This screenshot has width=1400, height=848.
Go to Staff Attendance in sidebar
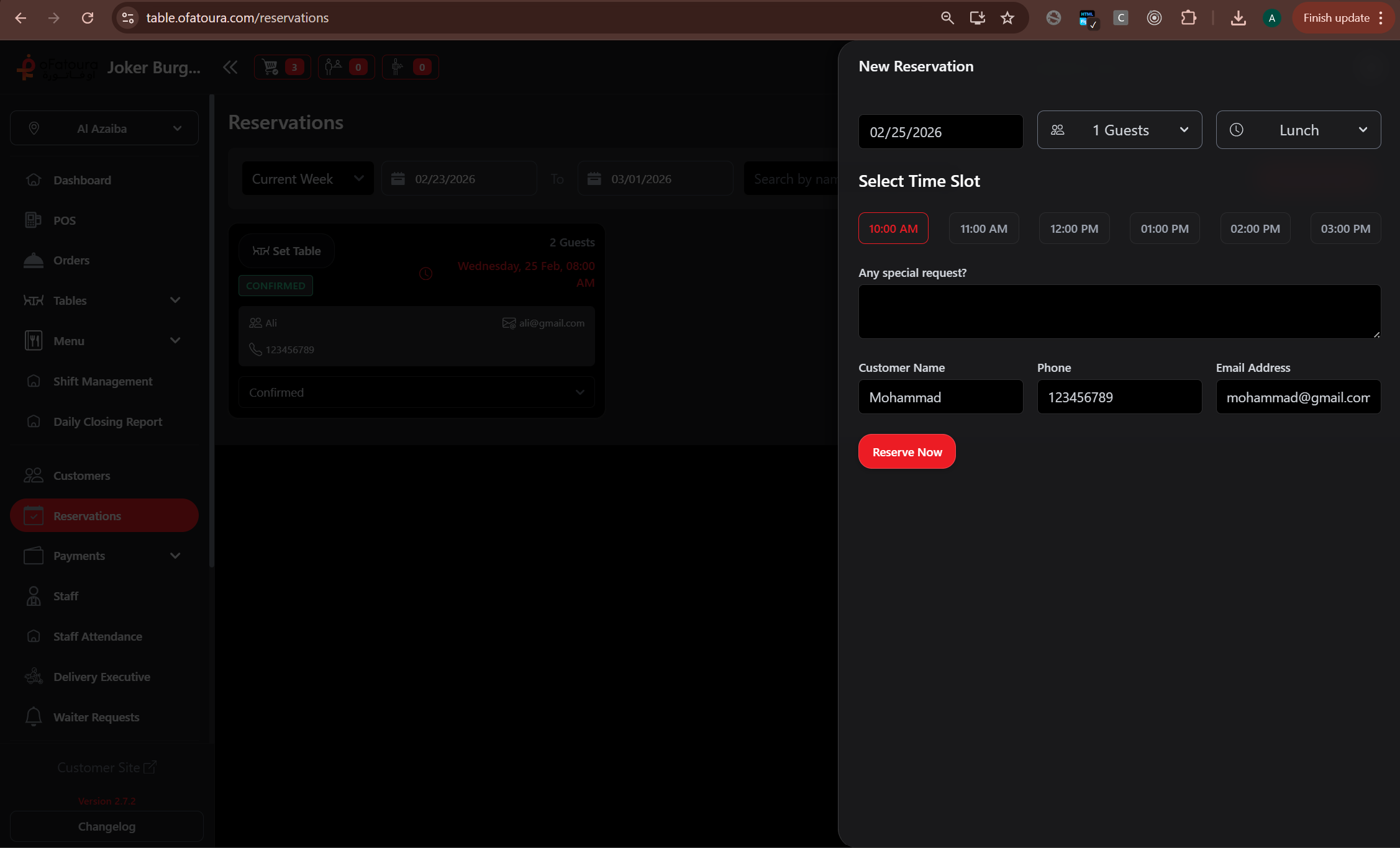pos(98,636)
